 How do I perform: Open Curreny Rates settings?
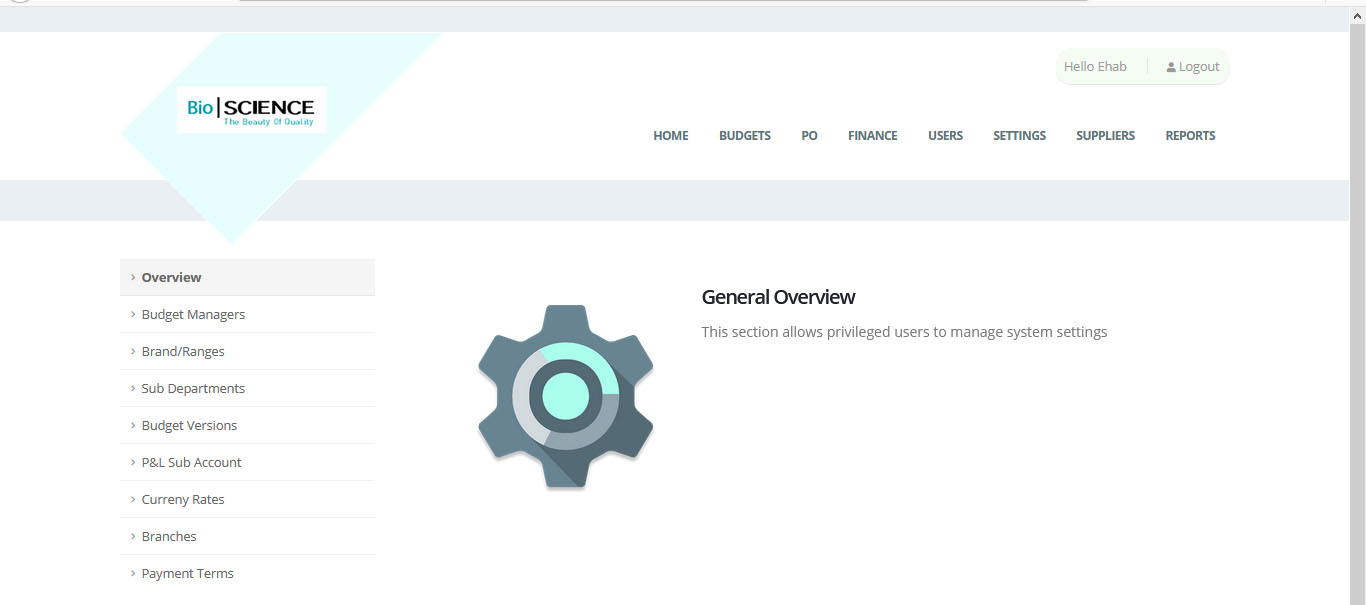pyautogui.click(x=247, y=500)
